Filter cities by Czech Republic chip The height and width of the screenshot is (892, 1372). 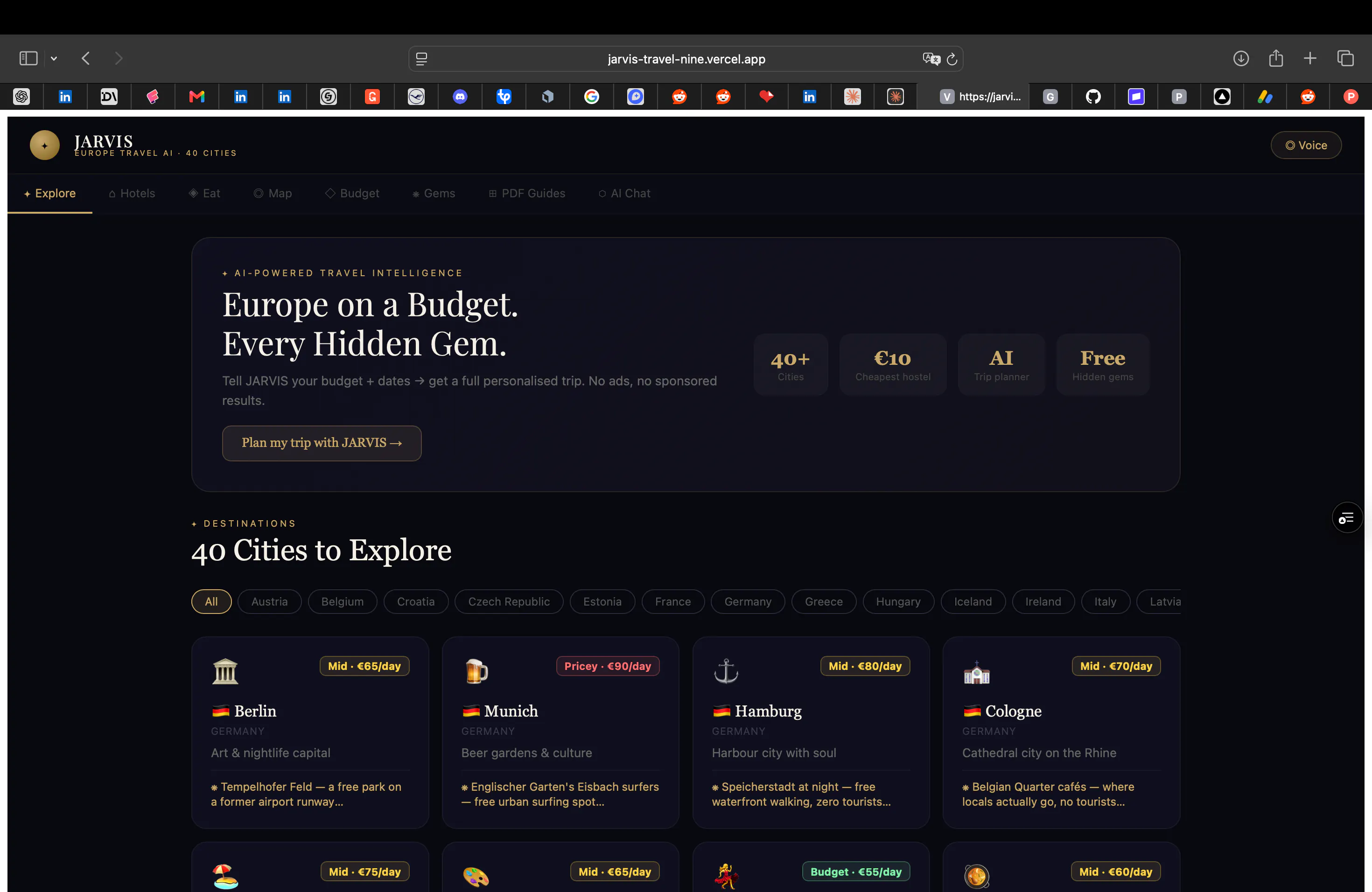click(x=509, y=601)
